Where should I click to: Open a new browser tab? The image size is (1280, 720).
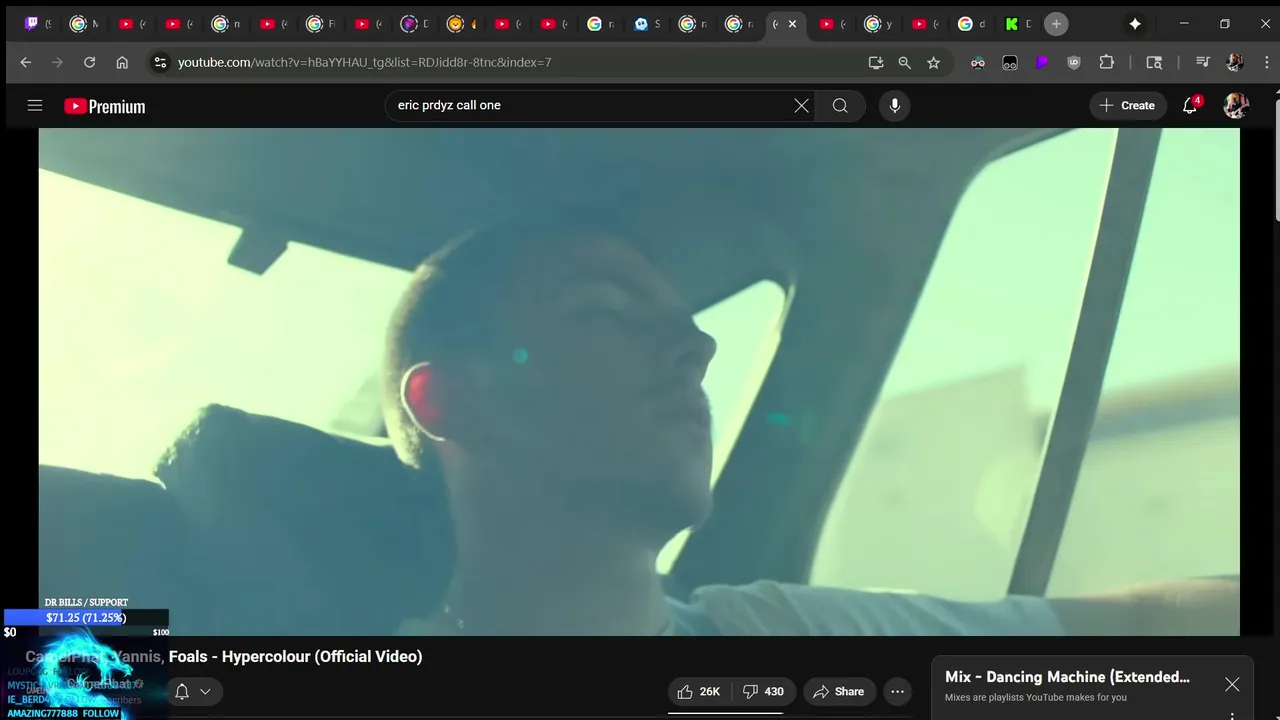1056,24
